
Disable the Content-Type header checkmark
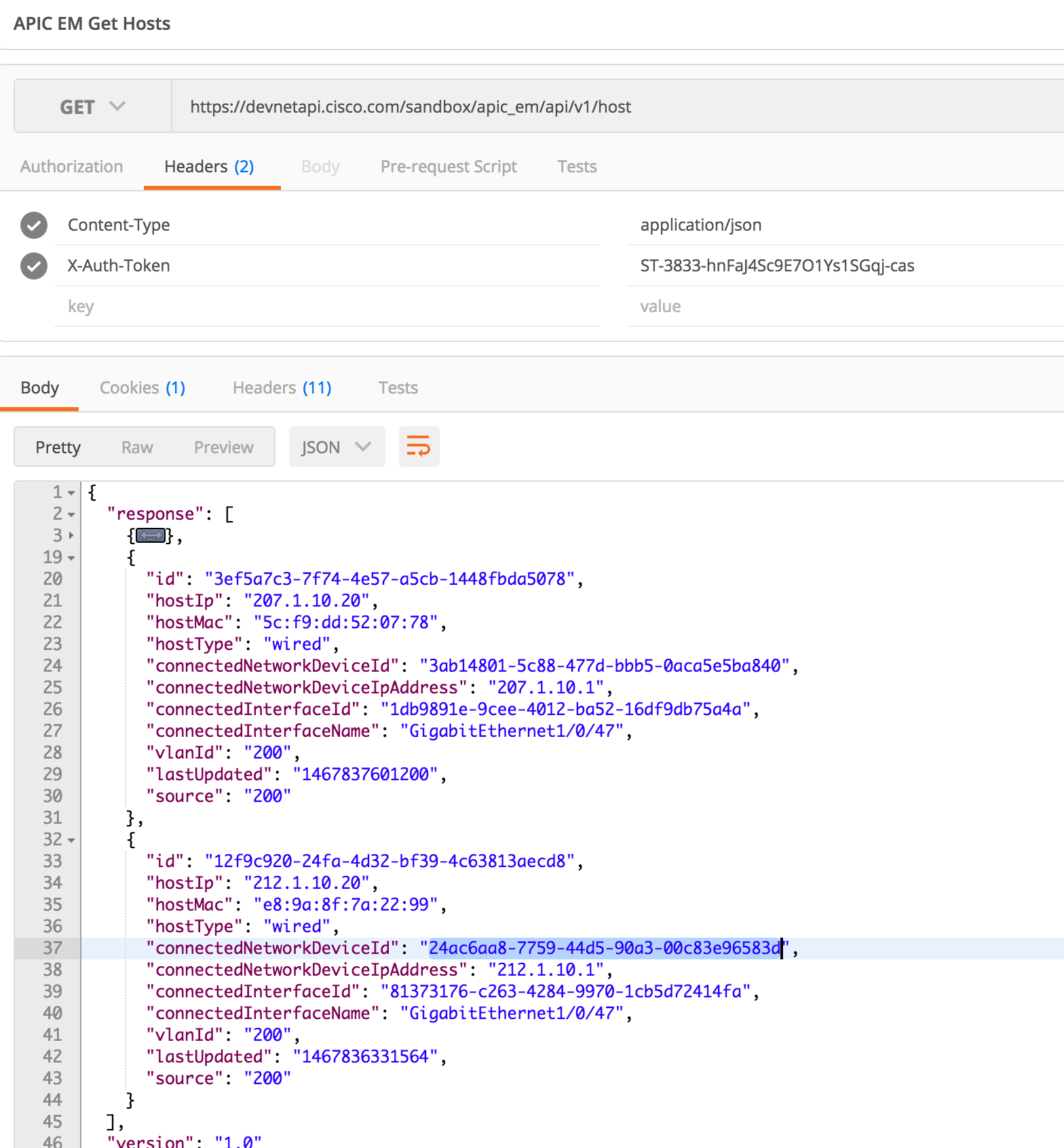[x=34, y=225]
